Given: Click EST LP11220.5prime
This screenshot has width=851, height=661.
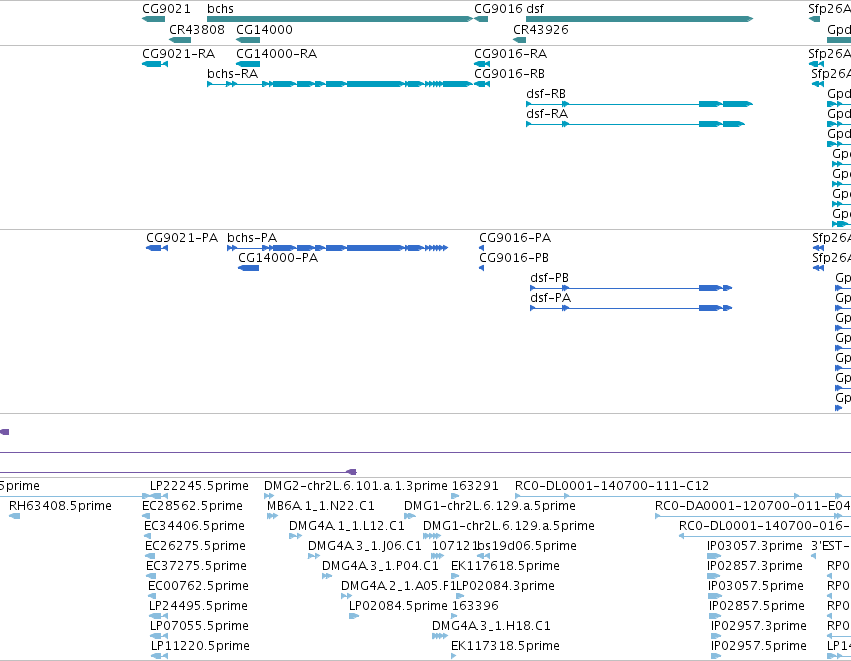Looking at the screenshot, I should [x=160, y=656].
